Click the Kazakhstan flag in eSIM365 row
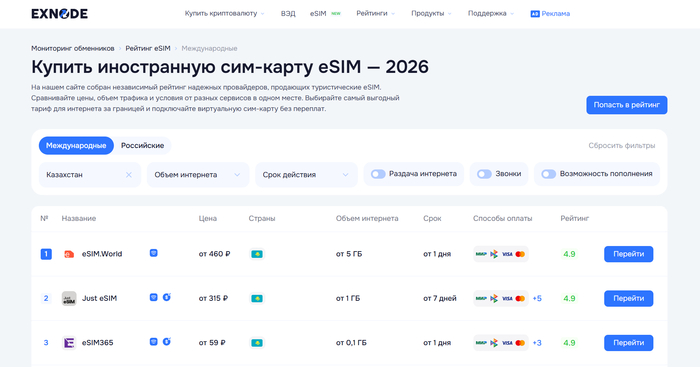The image size is (700, 367). [x=257, y=343]
